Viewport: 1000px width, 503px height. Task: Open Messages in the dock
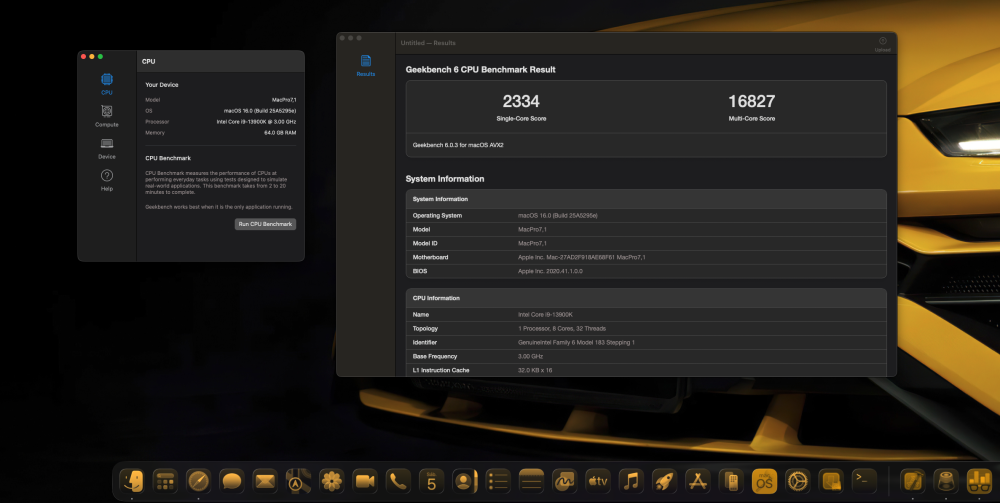[232, 481]
